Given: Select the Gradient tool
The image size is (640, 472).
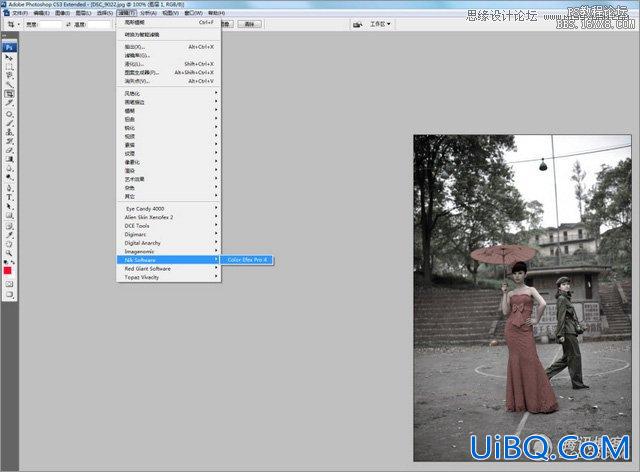Looking at the screenshot, I should click(x=9, y=159).
